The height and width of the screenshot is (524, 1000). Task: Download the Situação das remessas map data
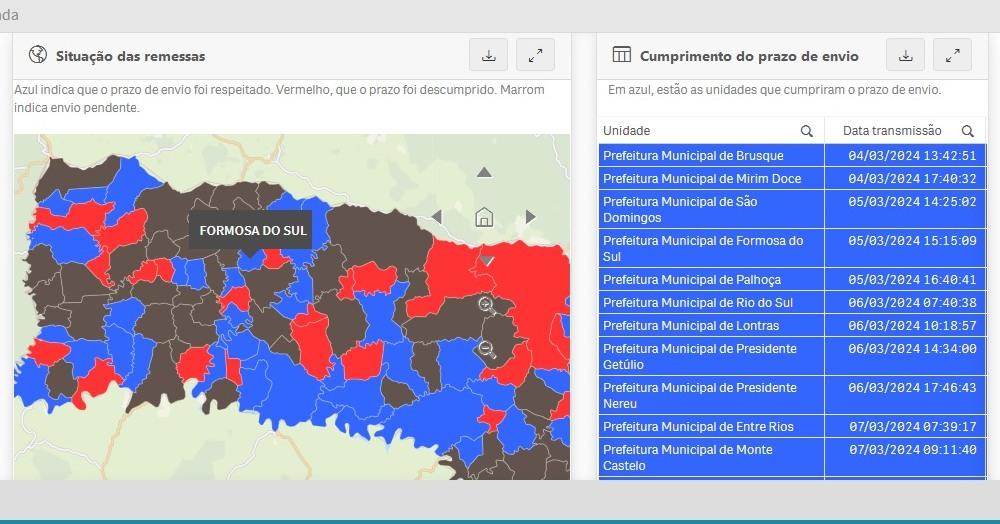(x=489, y=55)
